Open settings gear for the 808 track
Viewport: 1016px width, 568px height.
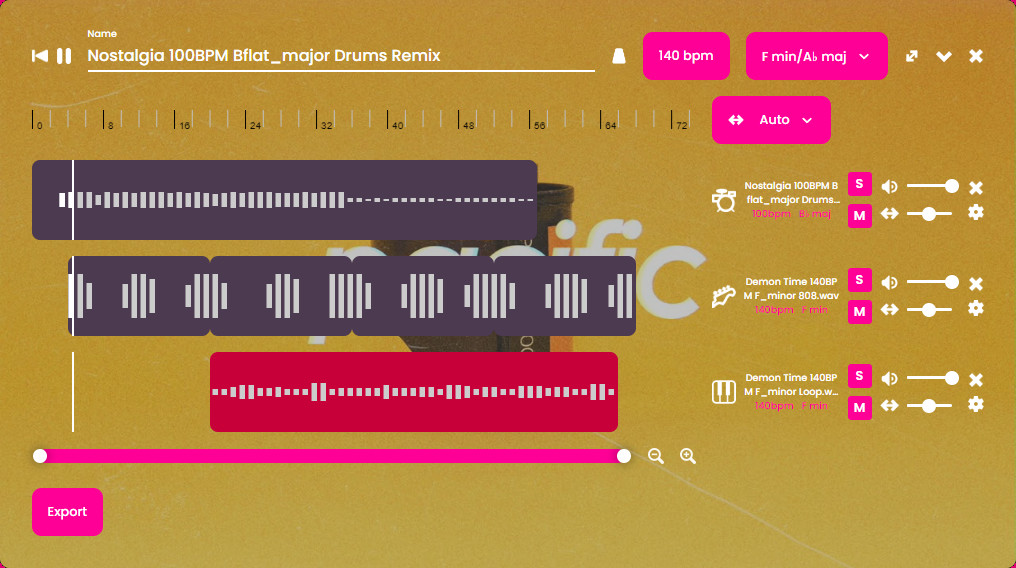pyautogui.click(x=976, y=308)
